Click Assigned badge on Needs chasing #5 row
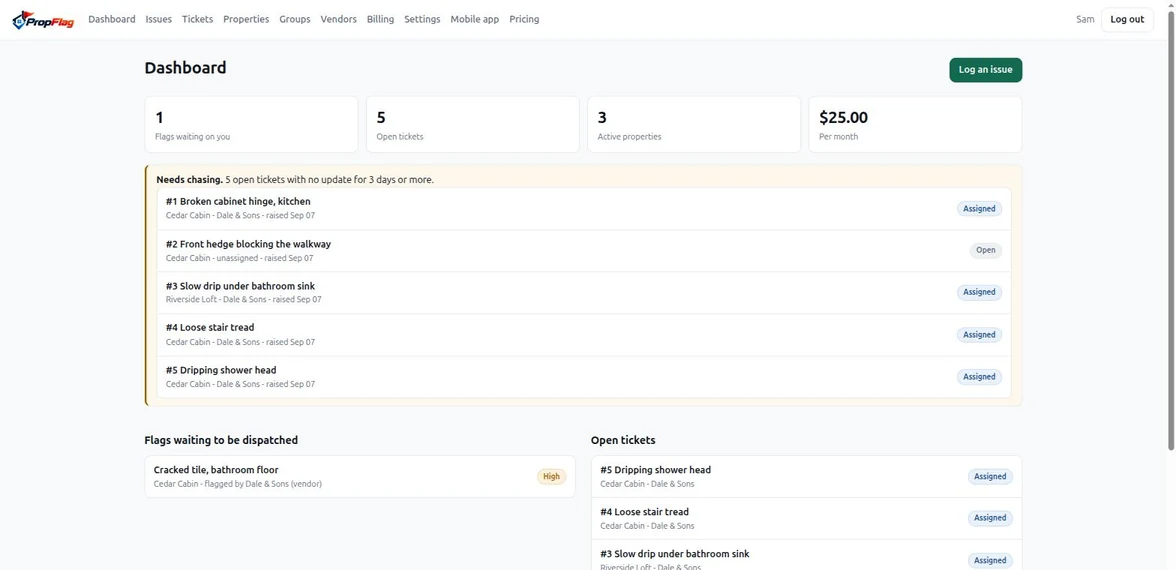The image size is (1176, 570). pos(980,376)
